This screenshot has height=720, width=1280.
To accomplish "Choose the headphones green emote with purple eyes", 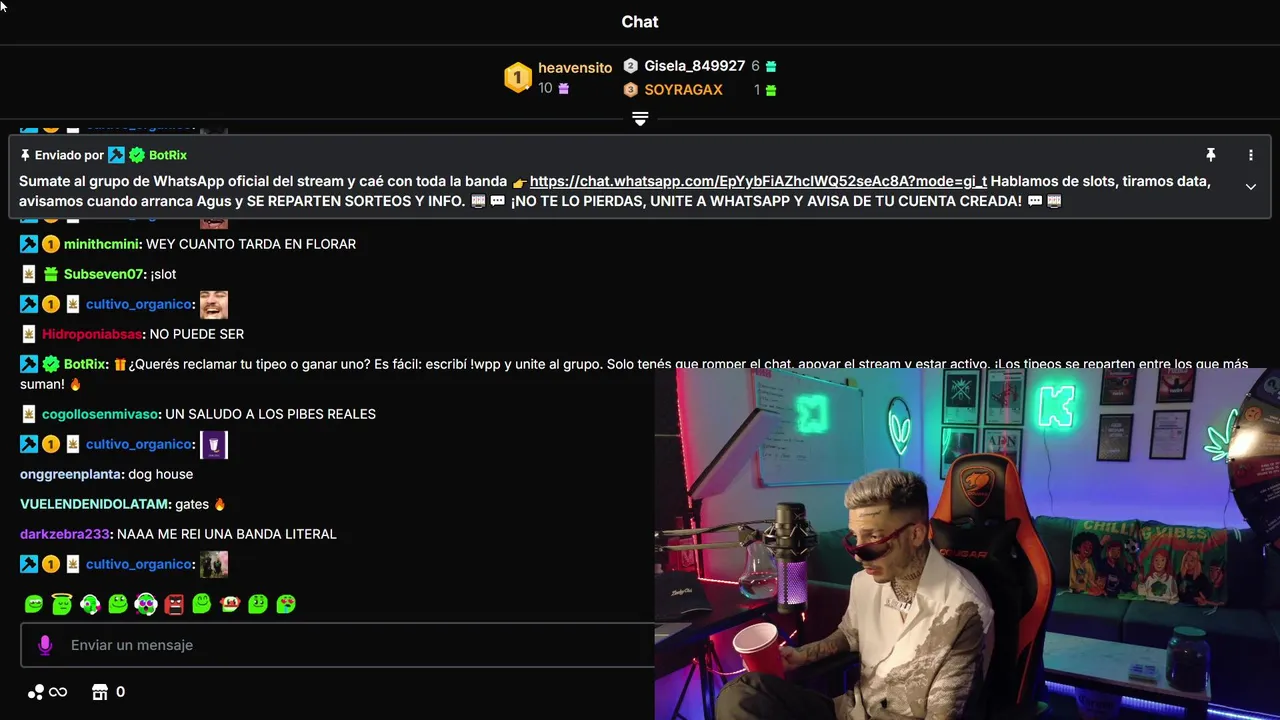I will (x=146, y=604).
